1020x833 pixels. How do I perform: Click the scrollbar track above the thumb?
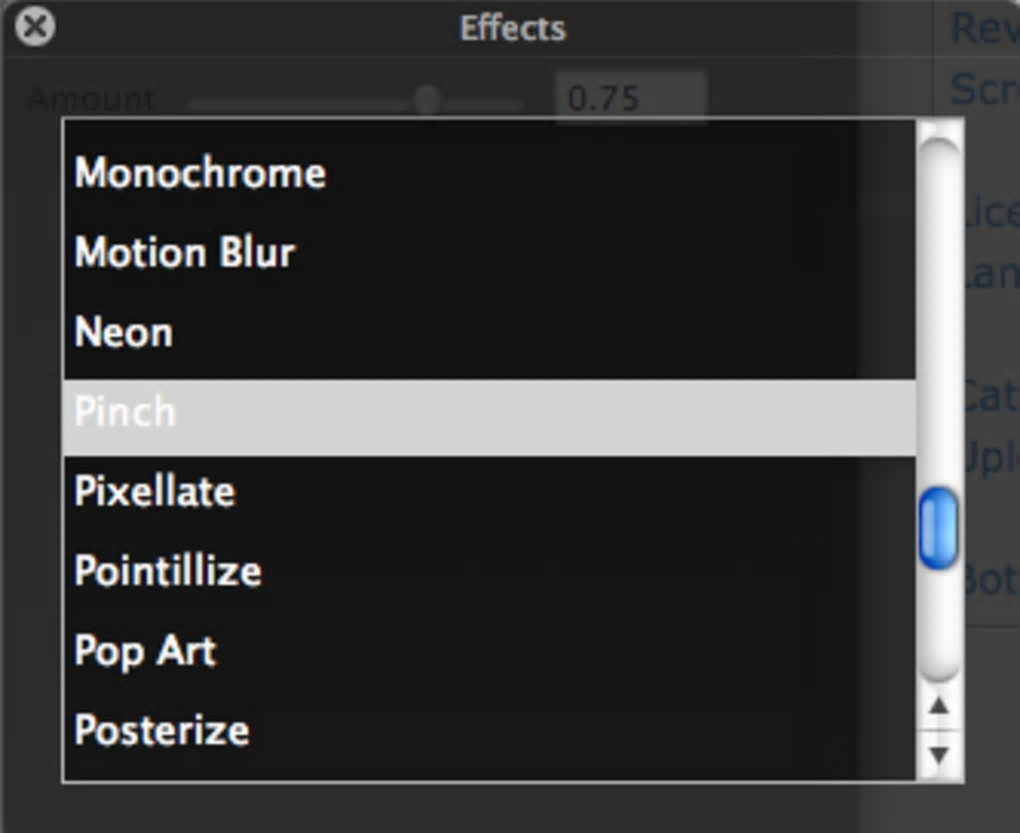tap(938, 320)
